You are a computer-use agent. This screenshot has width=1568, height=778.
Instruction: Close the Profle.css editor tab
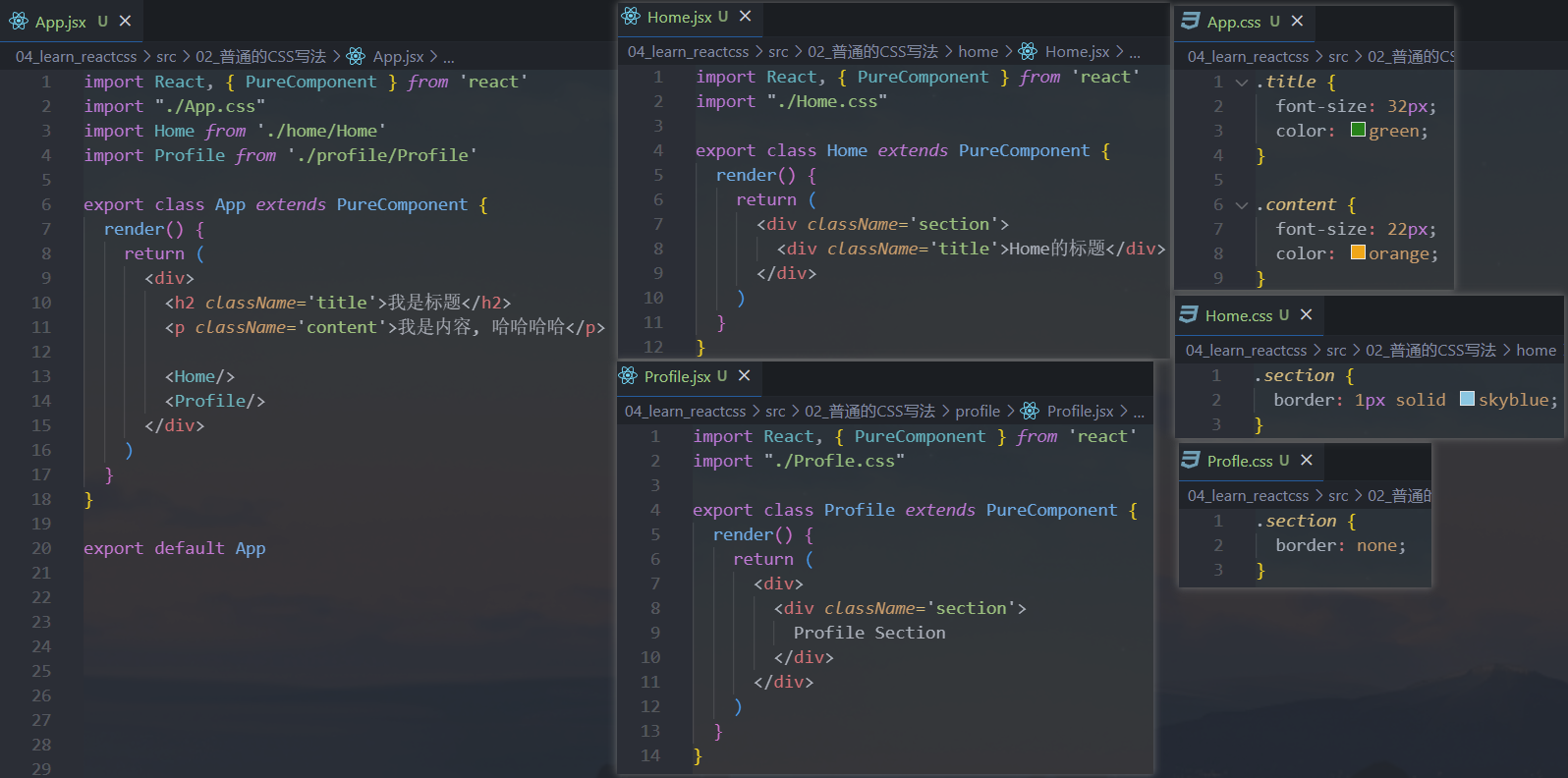point(1307,460)
